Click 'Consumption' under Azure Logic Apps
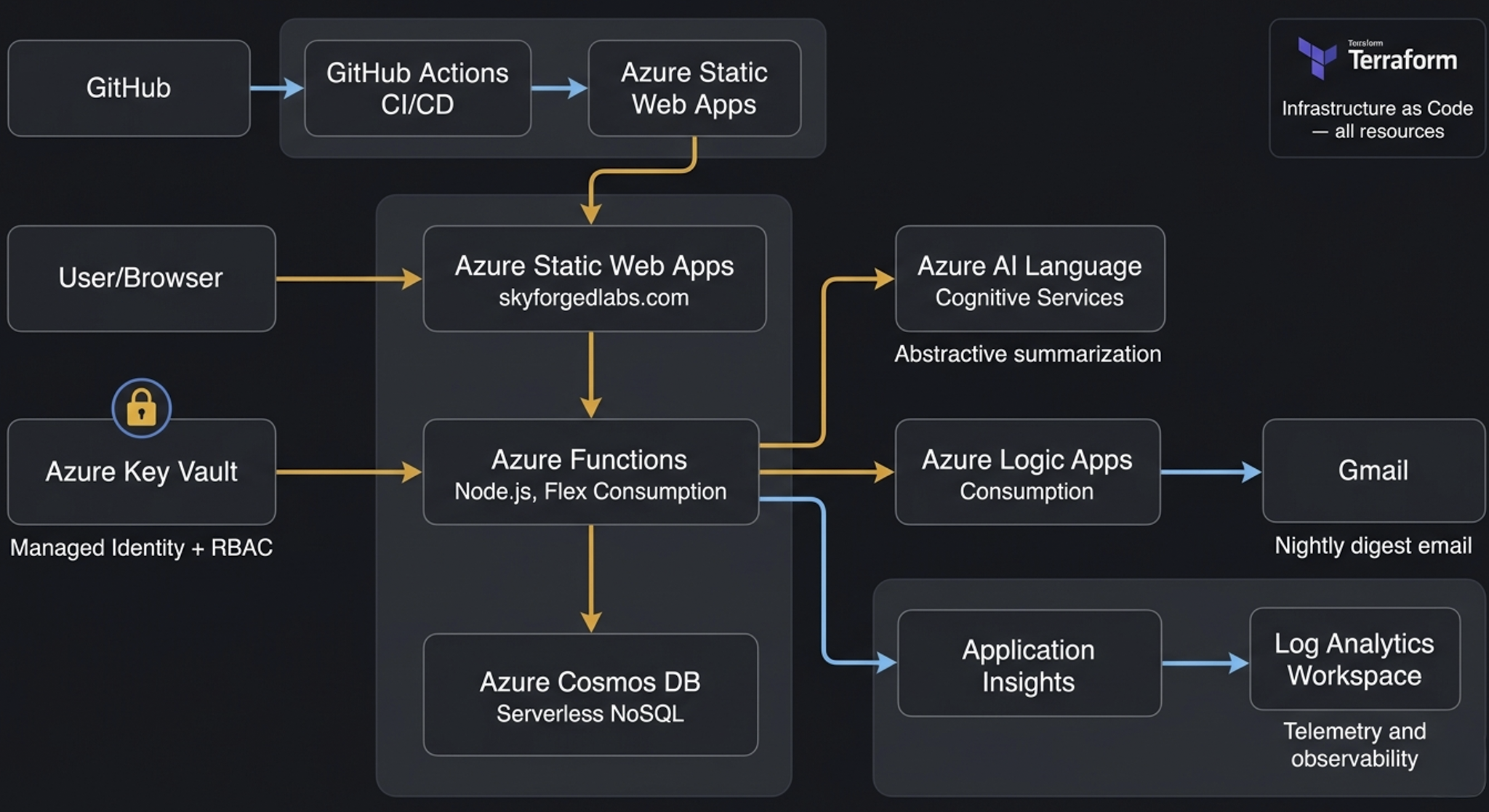1489x812 pixels. click(x=1027, y=492)
